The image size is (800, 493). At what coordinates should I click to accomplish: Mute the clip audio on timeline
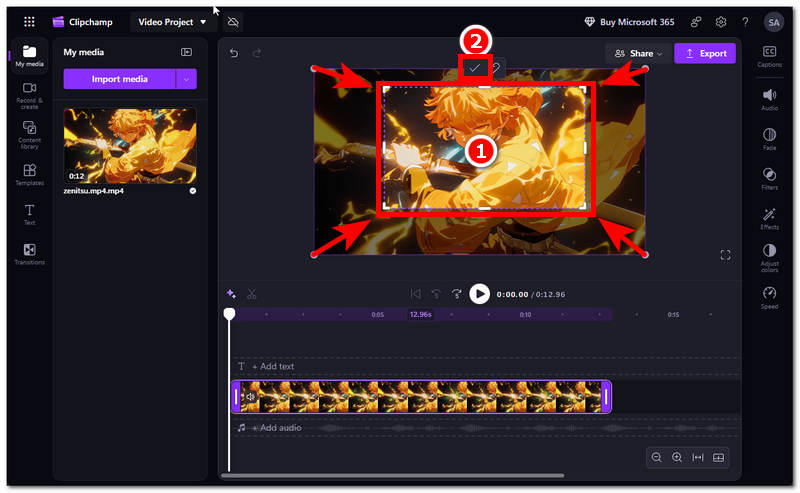coord(251,397)
